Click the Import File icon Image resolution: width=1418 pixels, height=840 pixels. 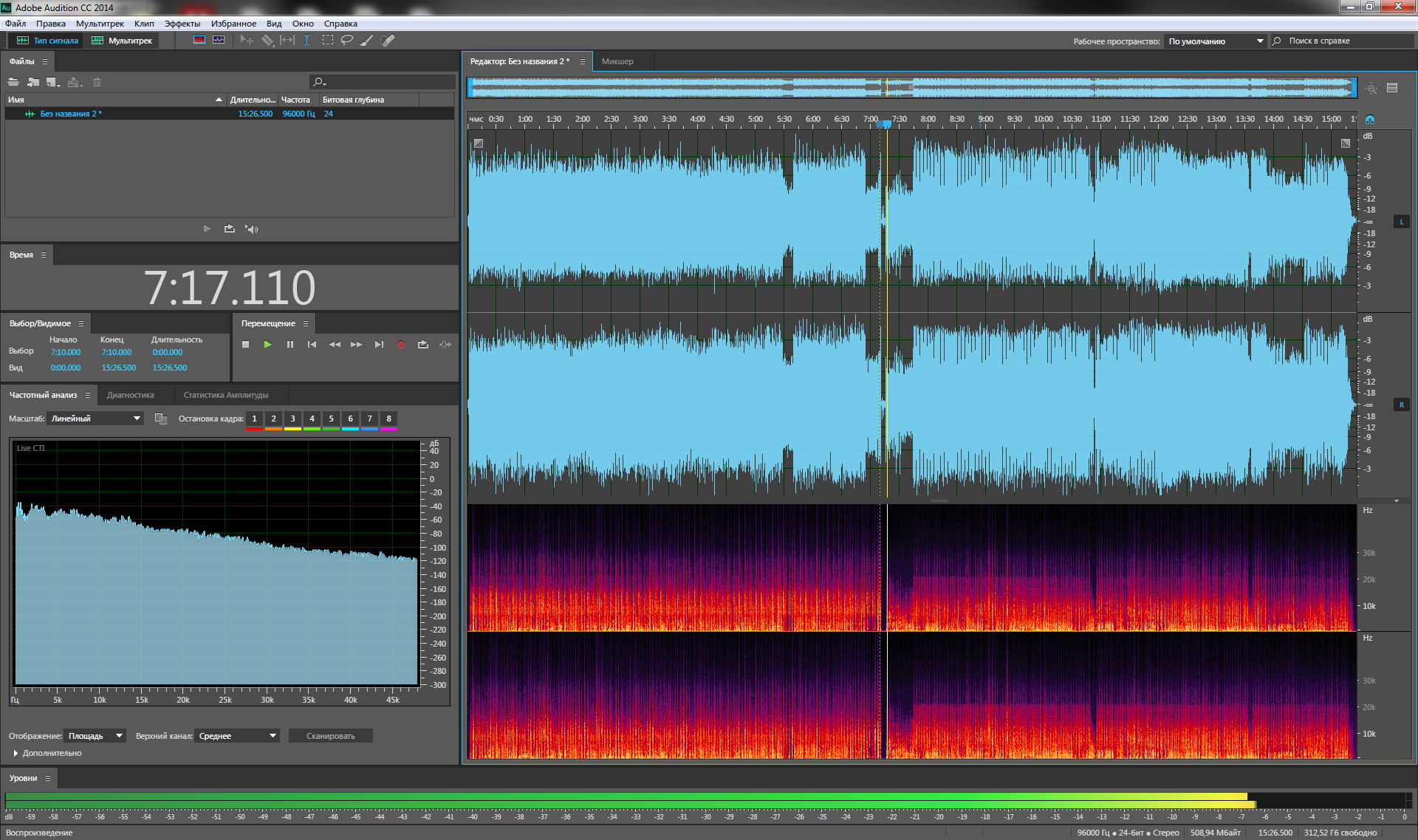point(33,82)
